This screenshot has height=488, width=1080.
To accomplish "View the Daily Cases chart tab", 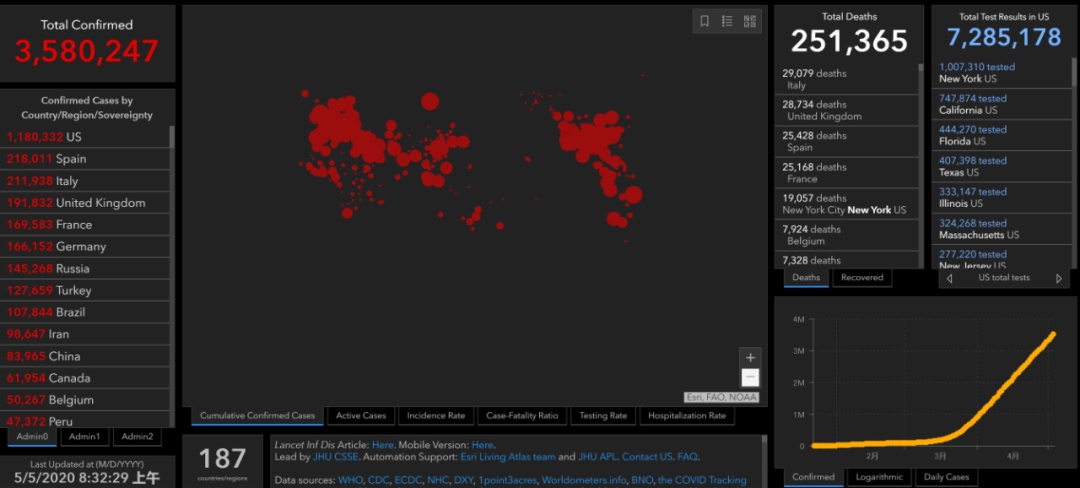I will [x=944, y=477].
